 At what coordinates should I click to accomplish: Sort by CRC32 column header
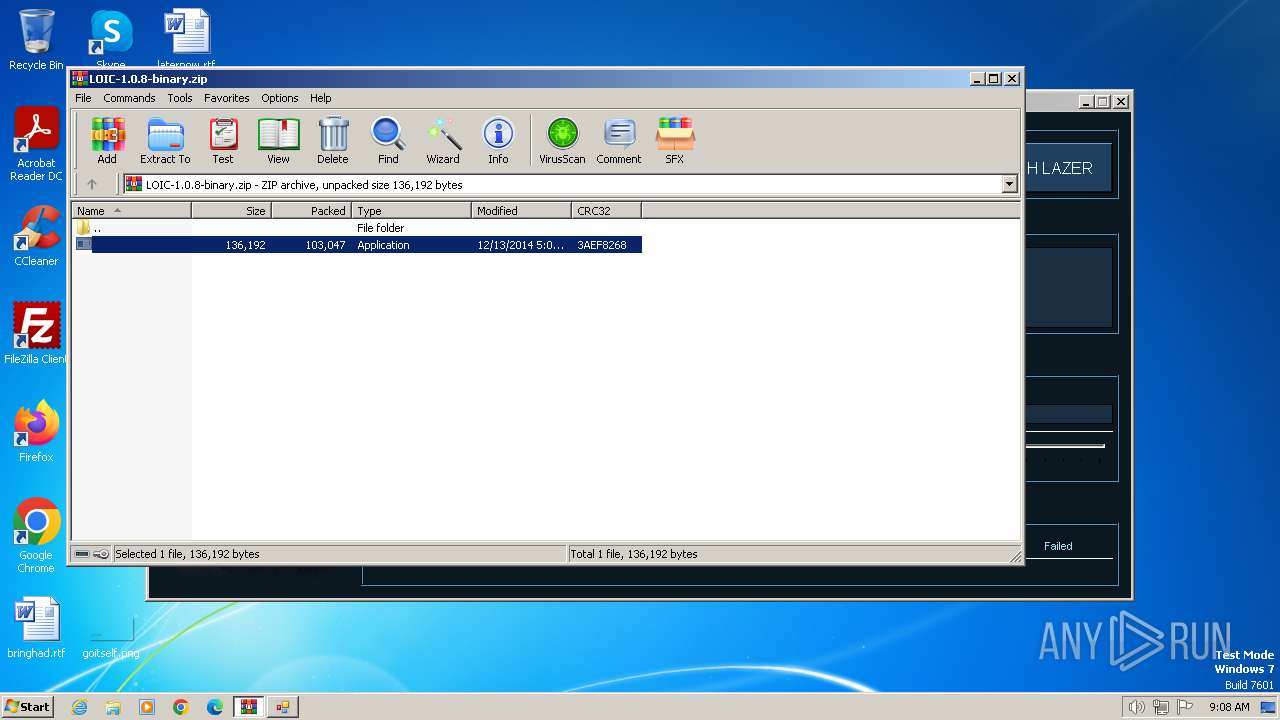(607, 210)
